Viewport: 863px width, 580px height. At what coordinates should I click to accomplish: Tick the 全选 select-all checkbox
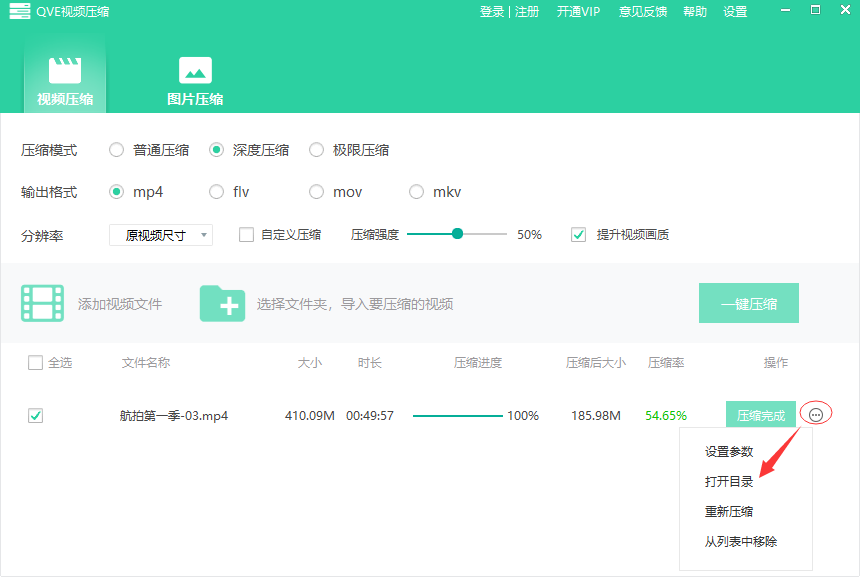point(35,363)
